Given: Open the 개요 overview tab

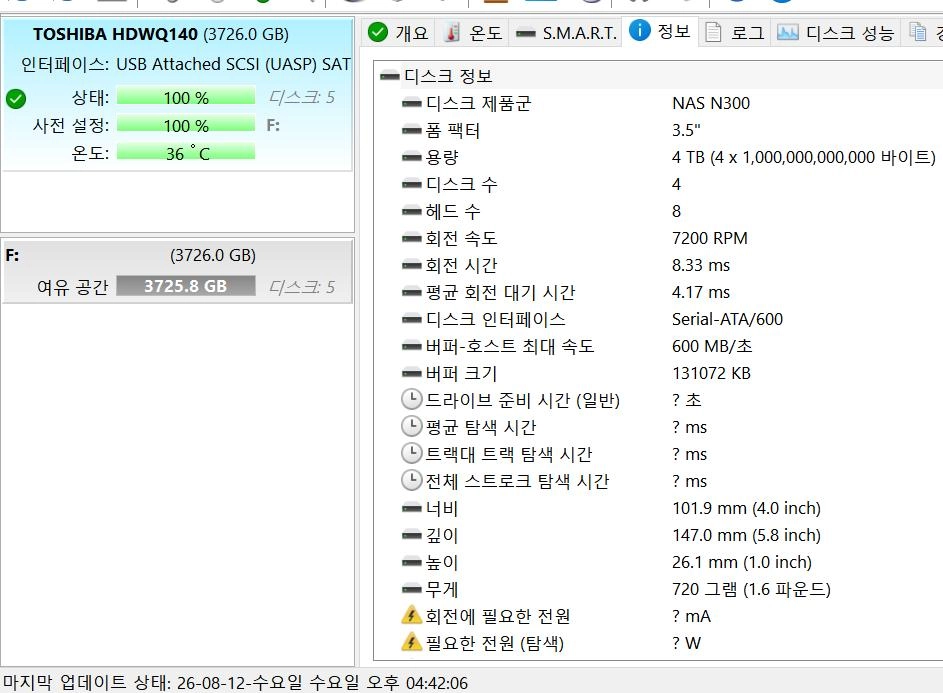Looking at the screenshot, I should coord(398,32).
